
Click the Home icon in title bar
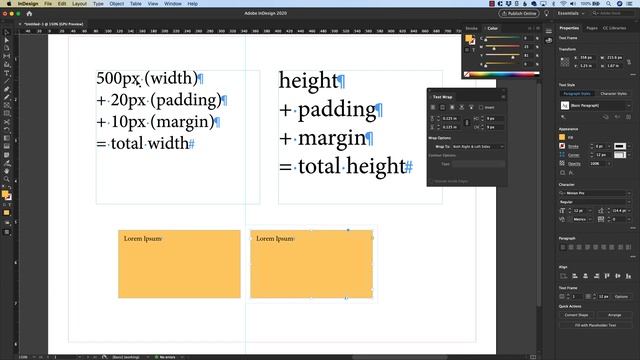(29, 13)
